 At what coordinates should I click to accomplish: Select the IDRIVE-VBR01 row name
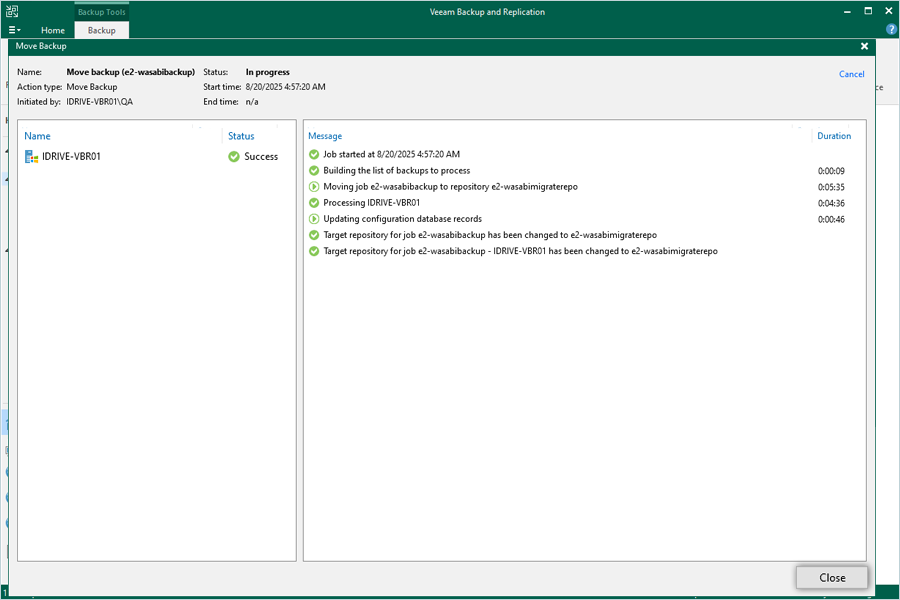(x=71, y=157)
